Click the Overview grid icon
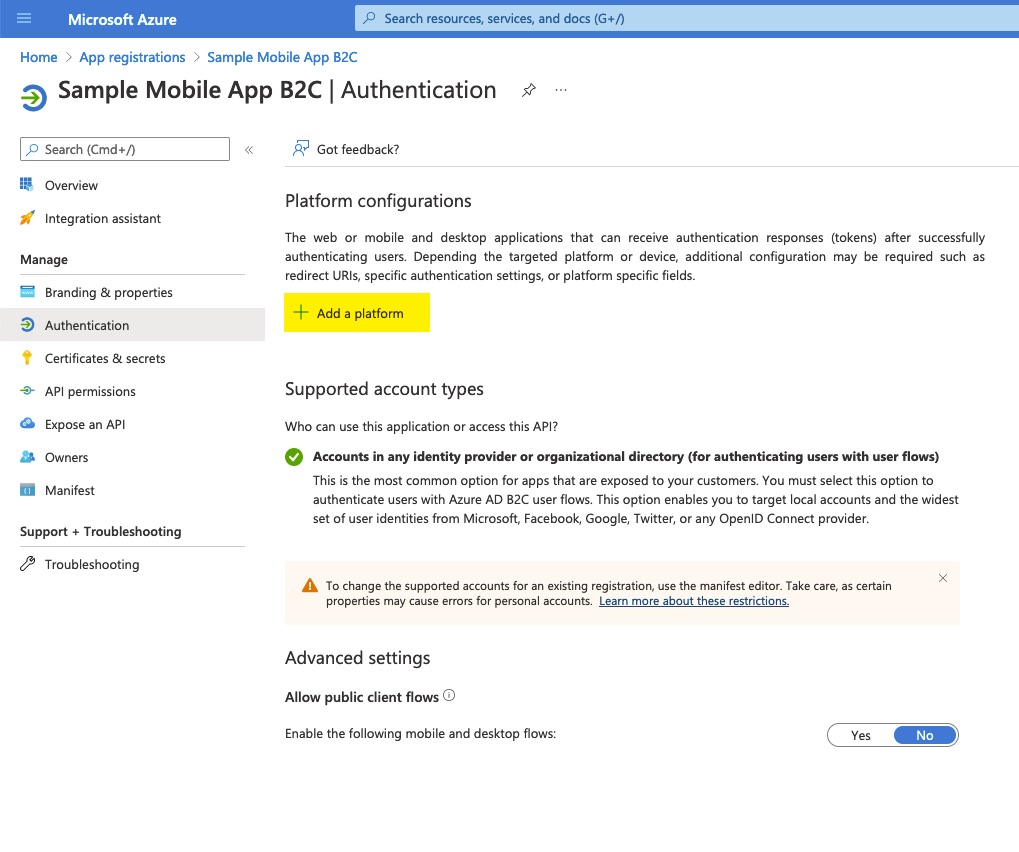The height and width of the screenshot is (852, 1019). coord(27,185)
